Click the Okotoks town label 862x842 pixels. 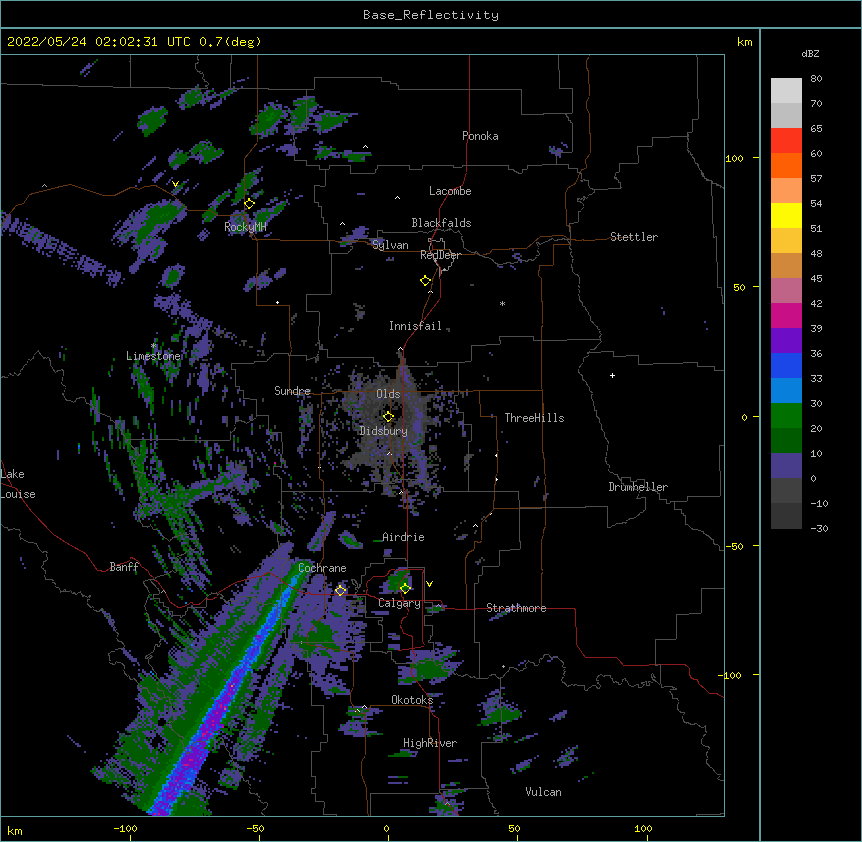412,700
